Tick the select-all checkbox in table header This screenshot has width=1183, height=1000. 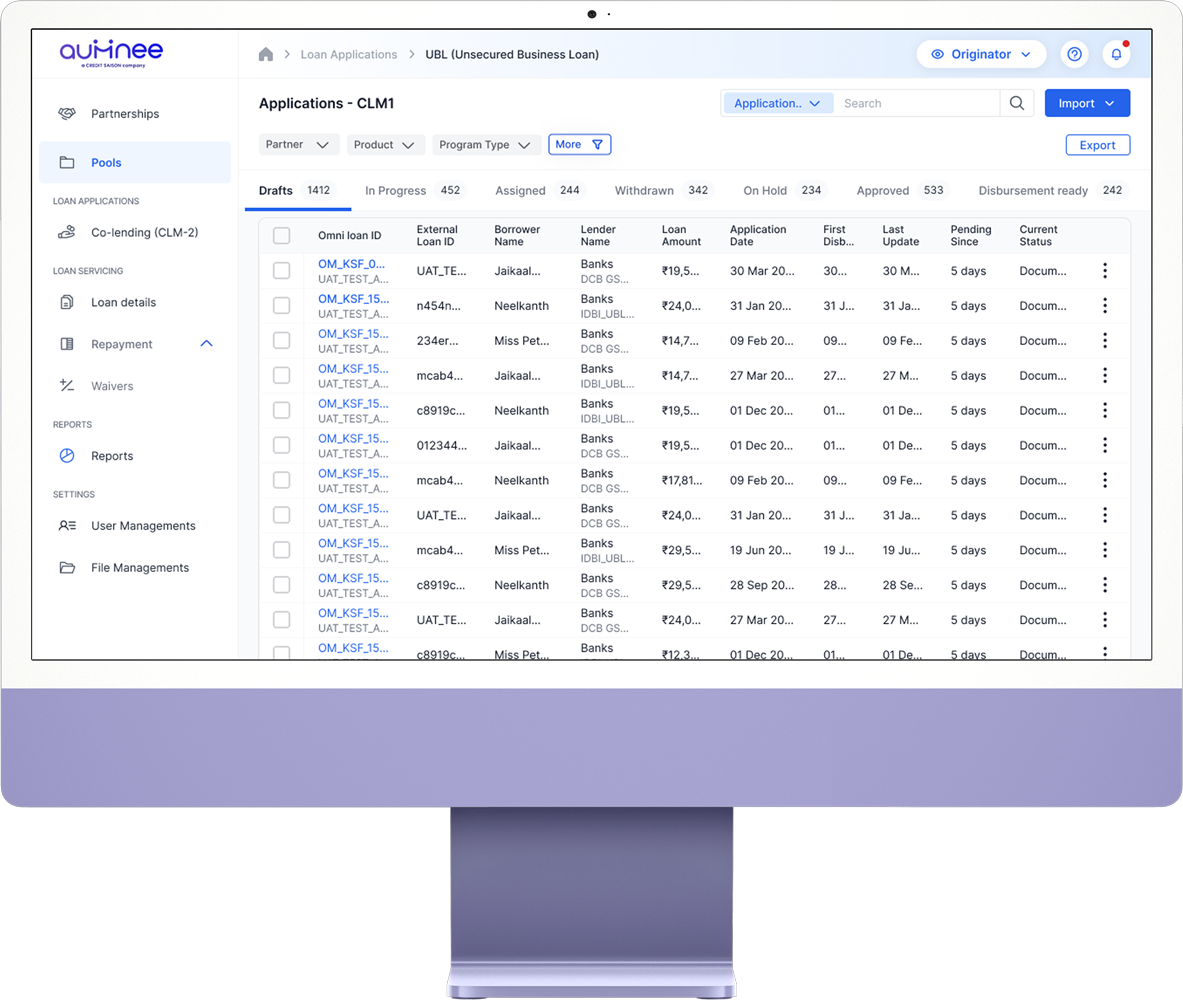point(282,236)
